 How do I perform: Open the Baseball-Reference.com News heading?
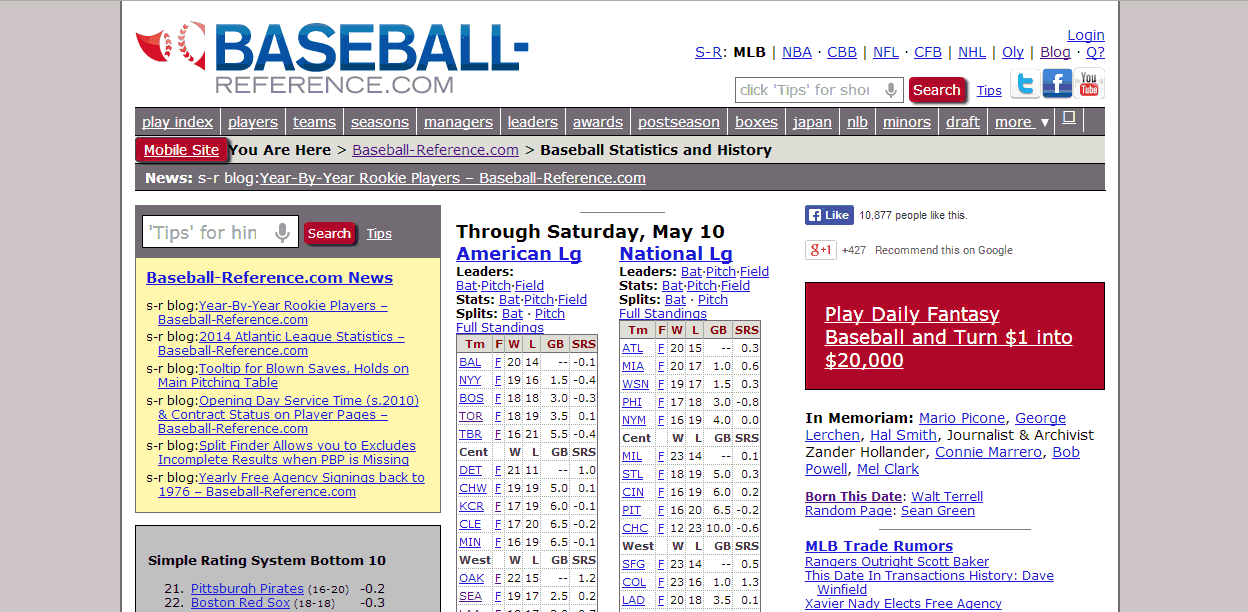click(x=269, y=278)
